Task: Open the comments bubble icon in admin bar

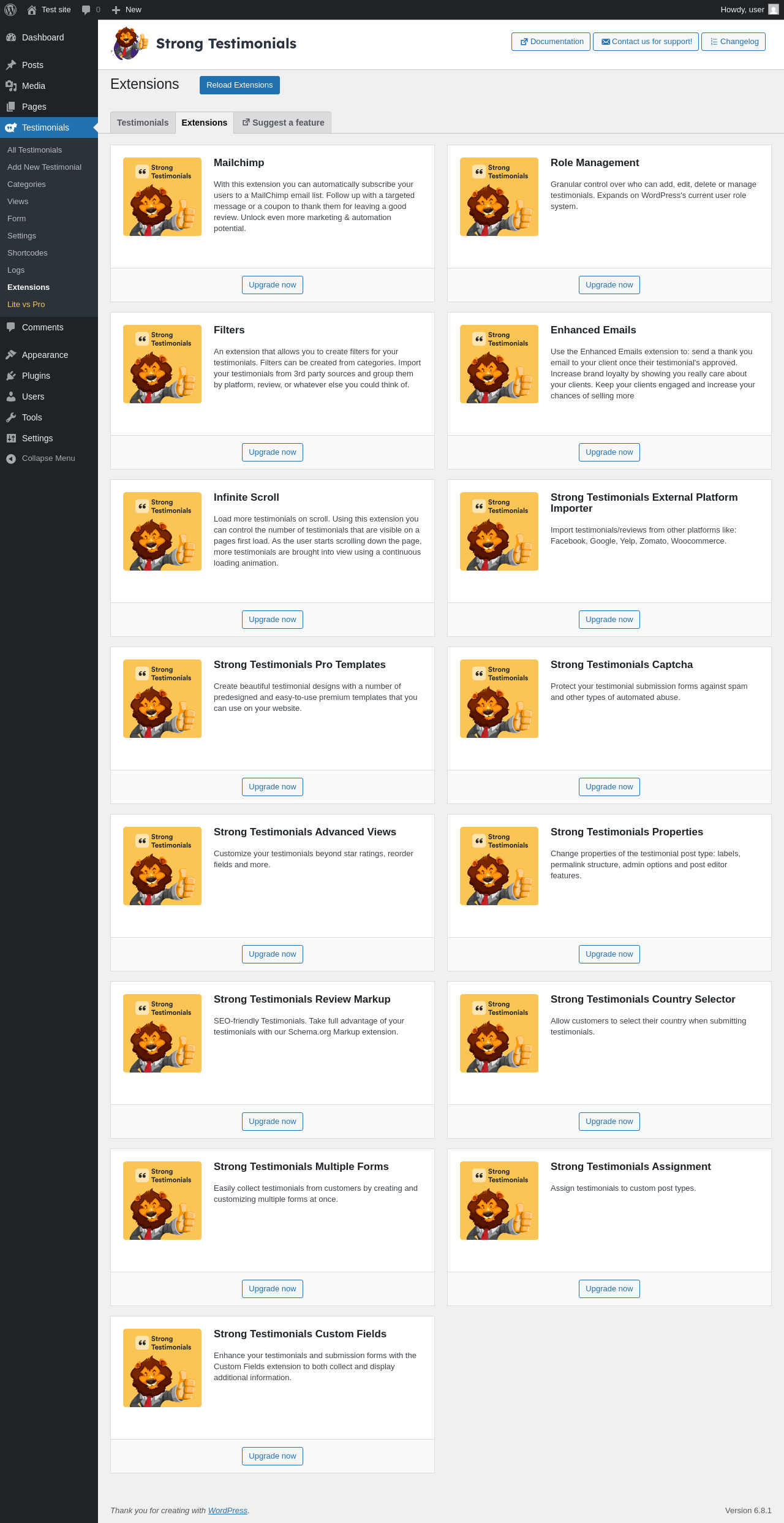Action: 86,10
